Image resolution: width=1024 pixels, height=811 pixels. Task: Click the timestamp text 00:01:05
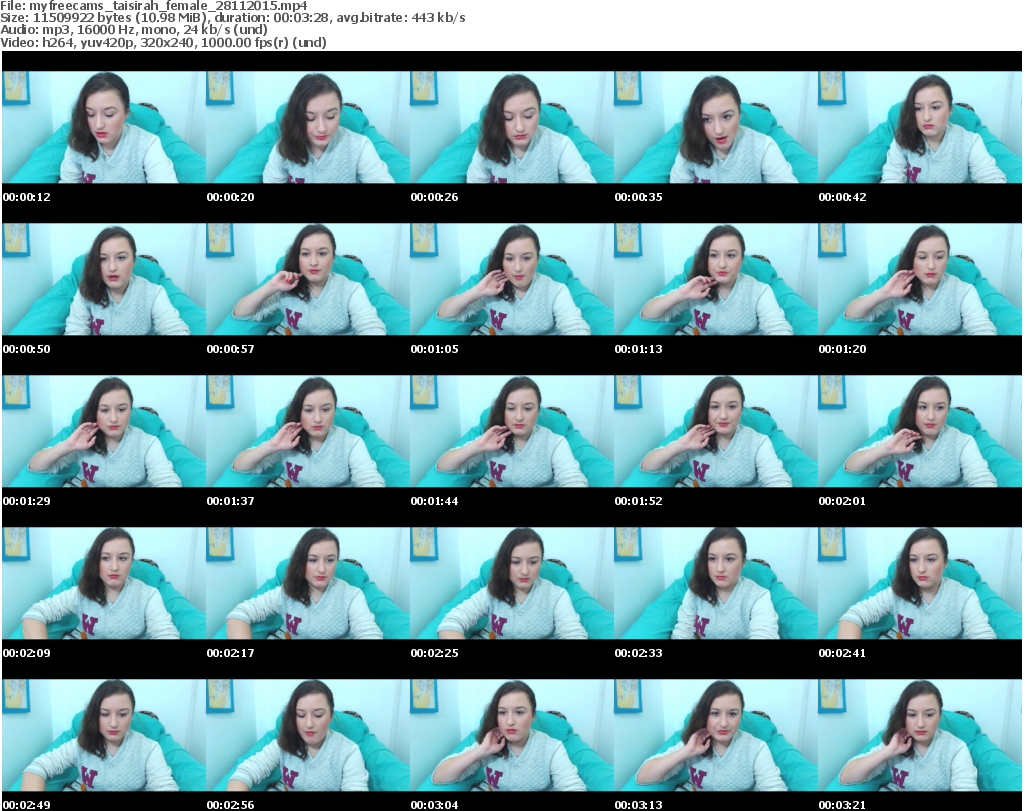pyautogui.click(x=434, y=349)
